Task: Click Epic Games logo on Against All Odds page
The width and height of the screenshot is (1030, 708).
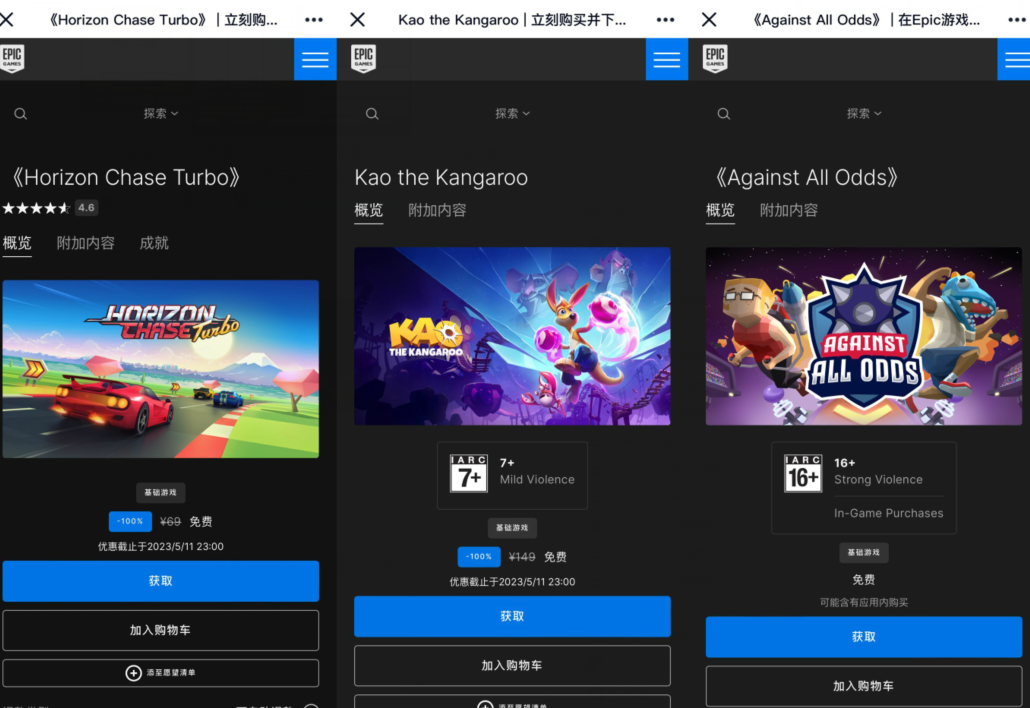Action: [714, 58]
